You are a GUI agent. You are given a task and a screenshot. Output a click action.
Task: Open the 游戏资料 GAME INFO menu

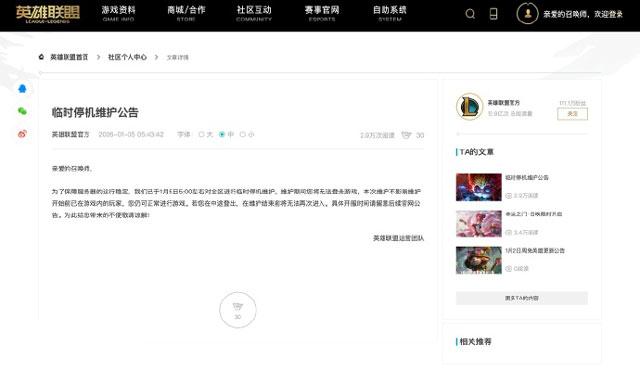point(118,13)
